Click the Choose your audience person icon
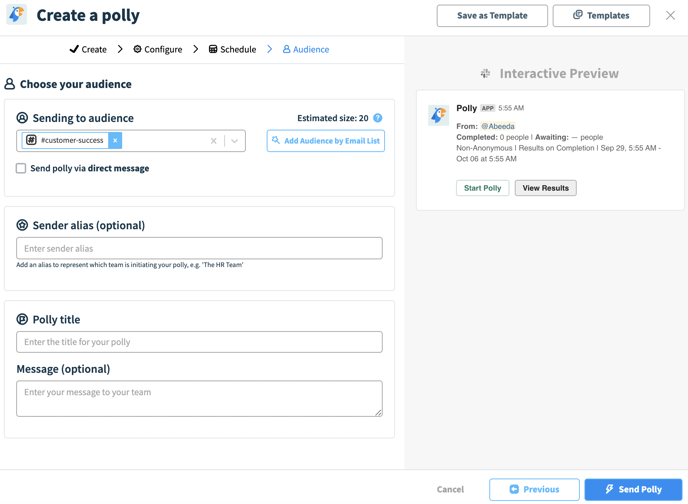688x504 pixels. click(10, 84)
